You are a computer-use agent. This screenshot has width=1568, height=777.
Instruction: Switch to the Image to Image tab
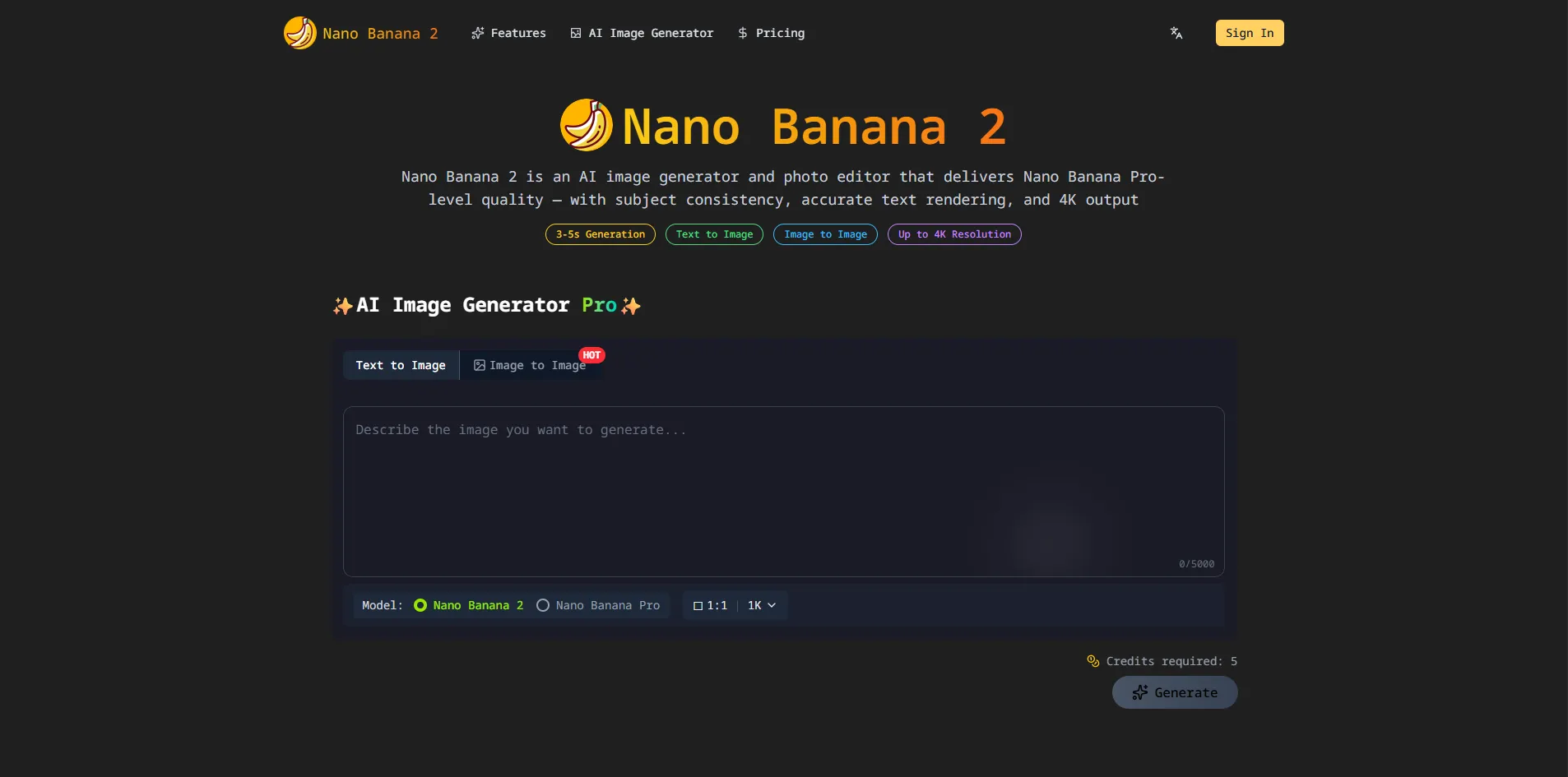(x=530, y=365)
